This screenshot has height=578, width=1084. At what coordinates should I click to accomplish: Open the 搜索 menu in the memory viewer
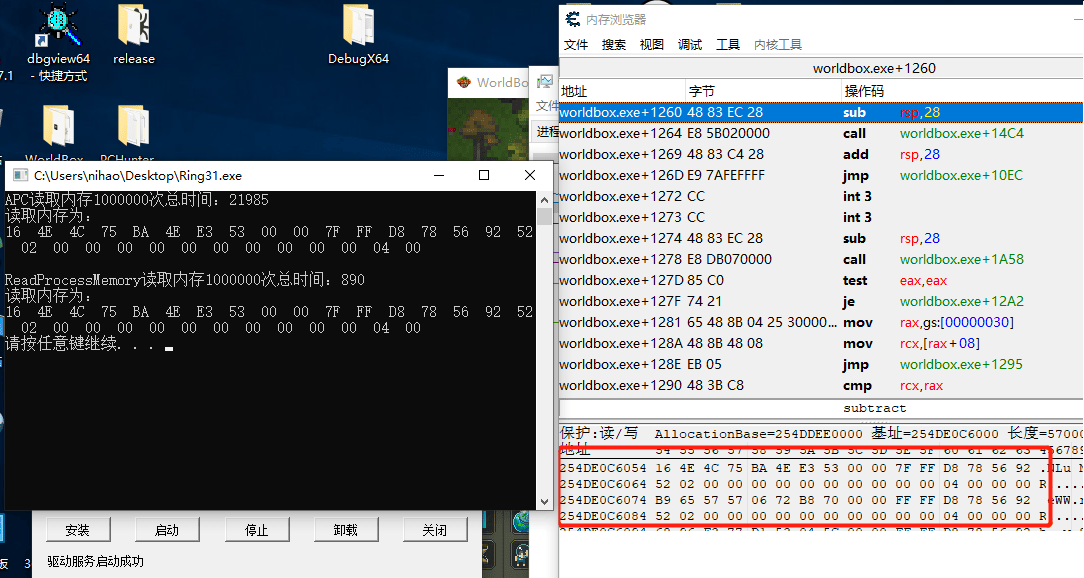coord(614,45)
